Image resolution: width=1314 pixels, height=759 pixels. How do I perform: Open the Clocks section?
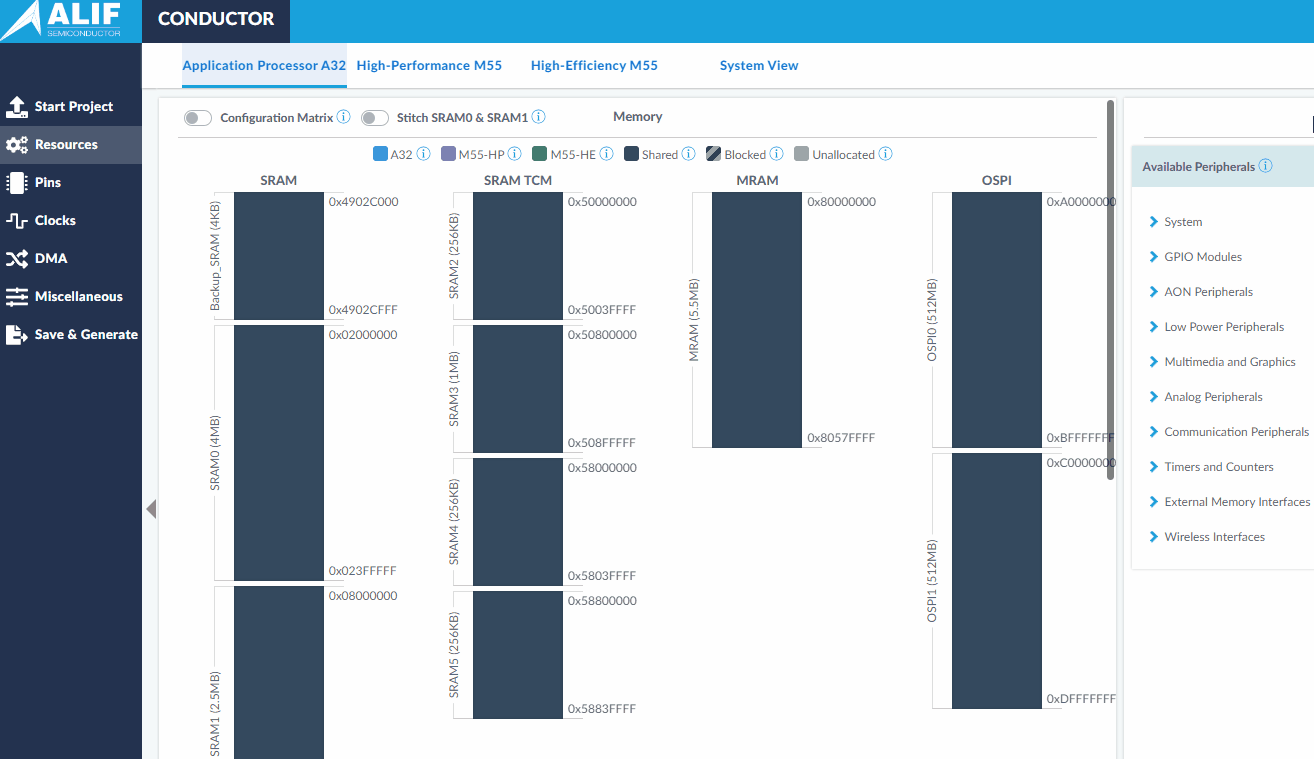71,221
